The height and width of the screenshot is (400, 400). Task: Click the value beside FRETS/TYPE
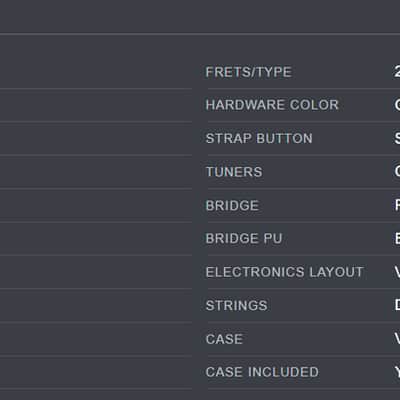coord(397,72)
